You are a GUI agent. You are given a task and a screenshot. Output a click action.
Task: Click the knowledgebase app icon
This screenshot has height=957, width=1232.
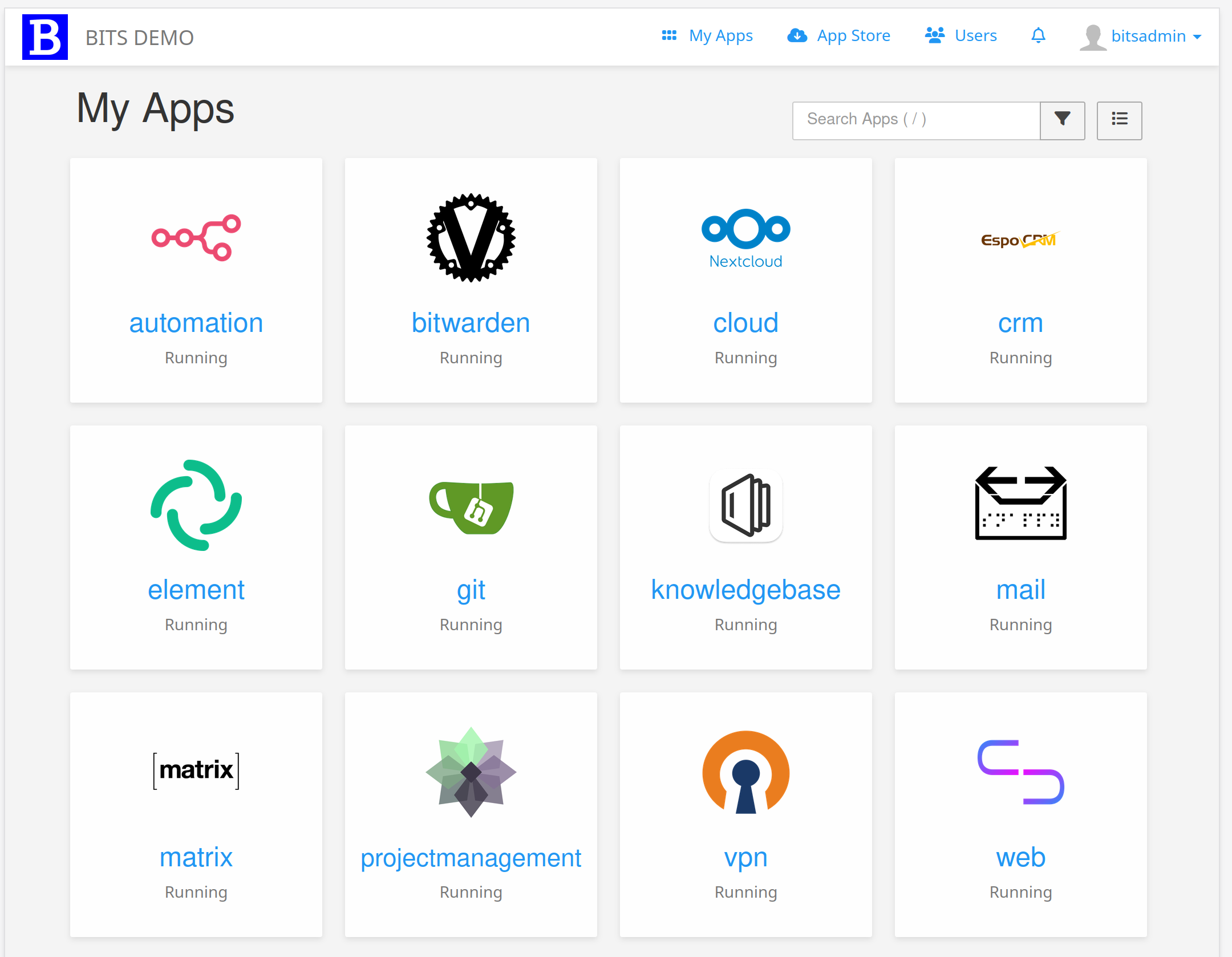tap(746, 505)
